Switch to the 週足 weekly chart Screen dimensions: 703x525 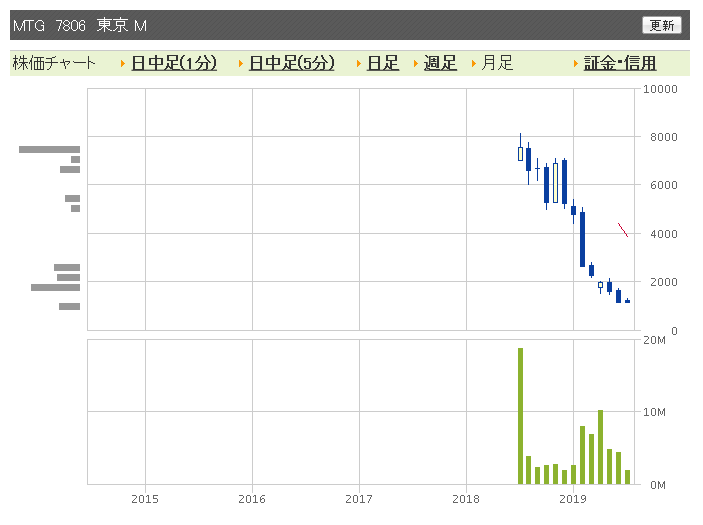[440, 63]
